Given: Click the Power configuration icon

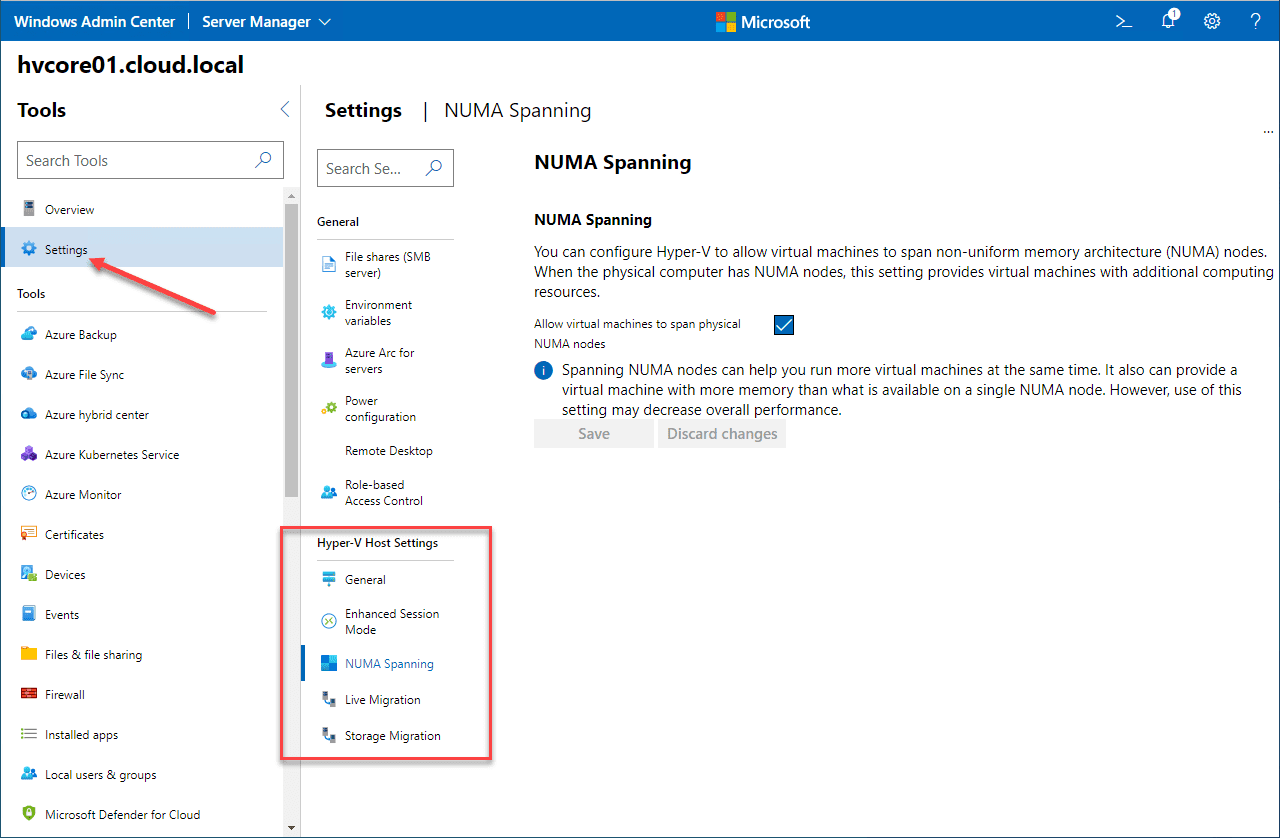Looking at the screenshot, I should pos(328,408).
